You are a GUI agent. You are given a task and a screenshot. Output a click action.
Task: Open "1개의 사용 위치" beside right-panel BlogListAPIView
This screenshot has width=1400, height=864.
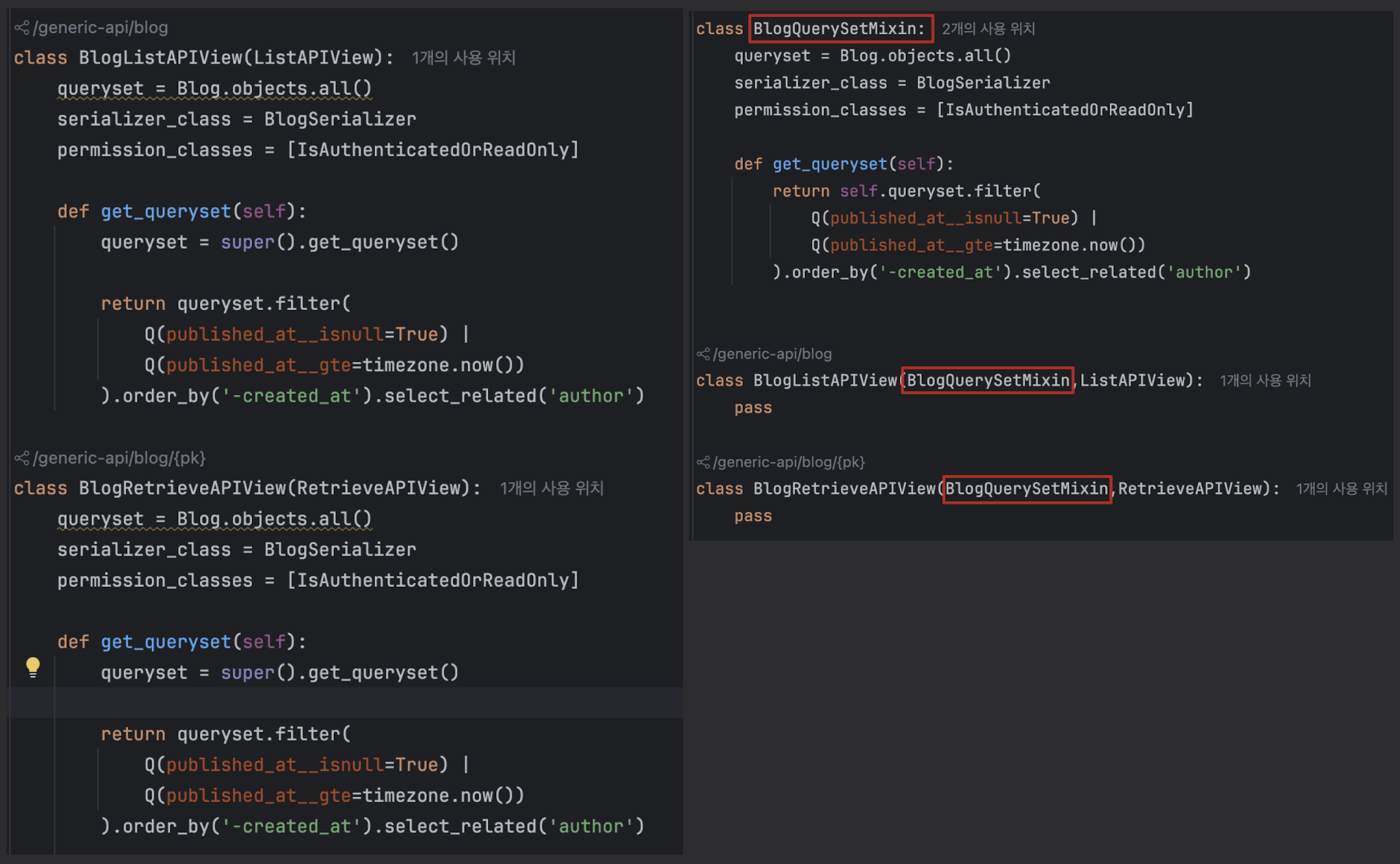coord(1265,380)
